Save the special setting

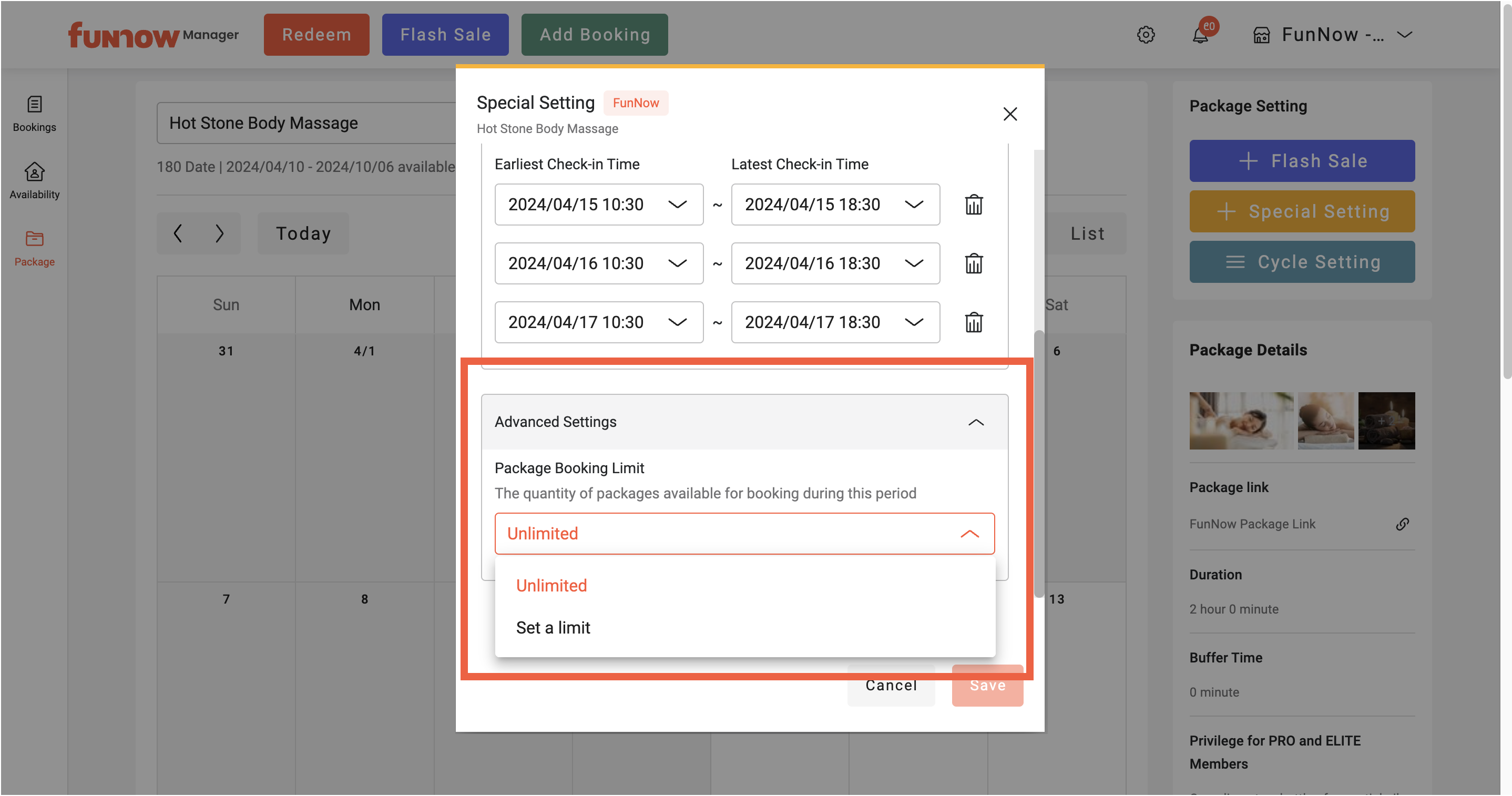[x=987, y=685]
